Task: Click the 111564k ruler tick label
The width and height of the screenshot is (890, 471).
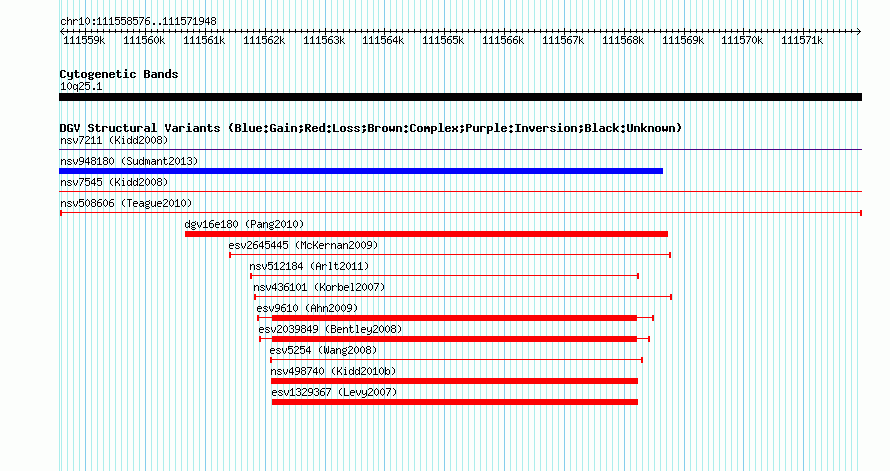Action: tap(383, 40)
